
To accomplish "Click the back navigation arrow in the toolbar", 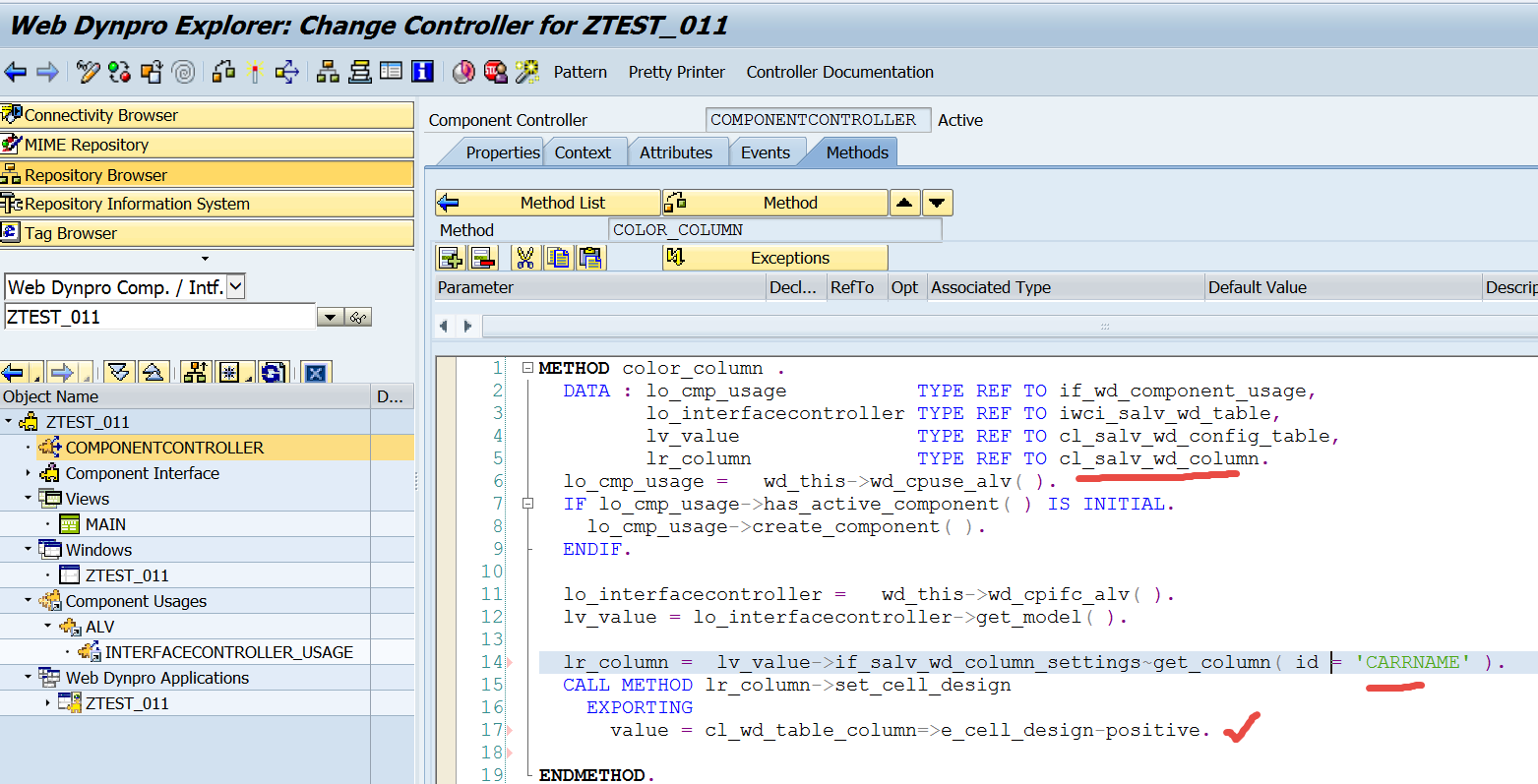I will [17, 71].
